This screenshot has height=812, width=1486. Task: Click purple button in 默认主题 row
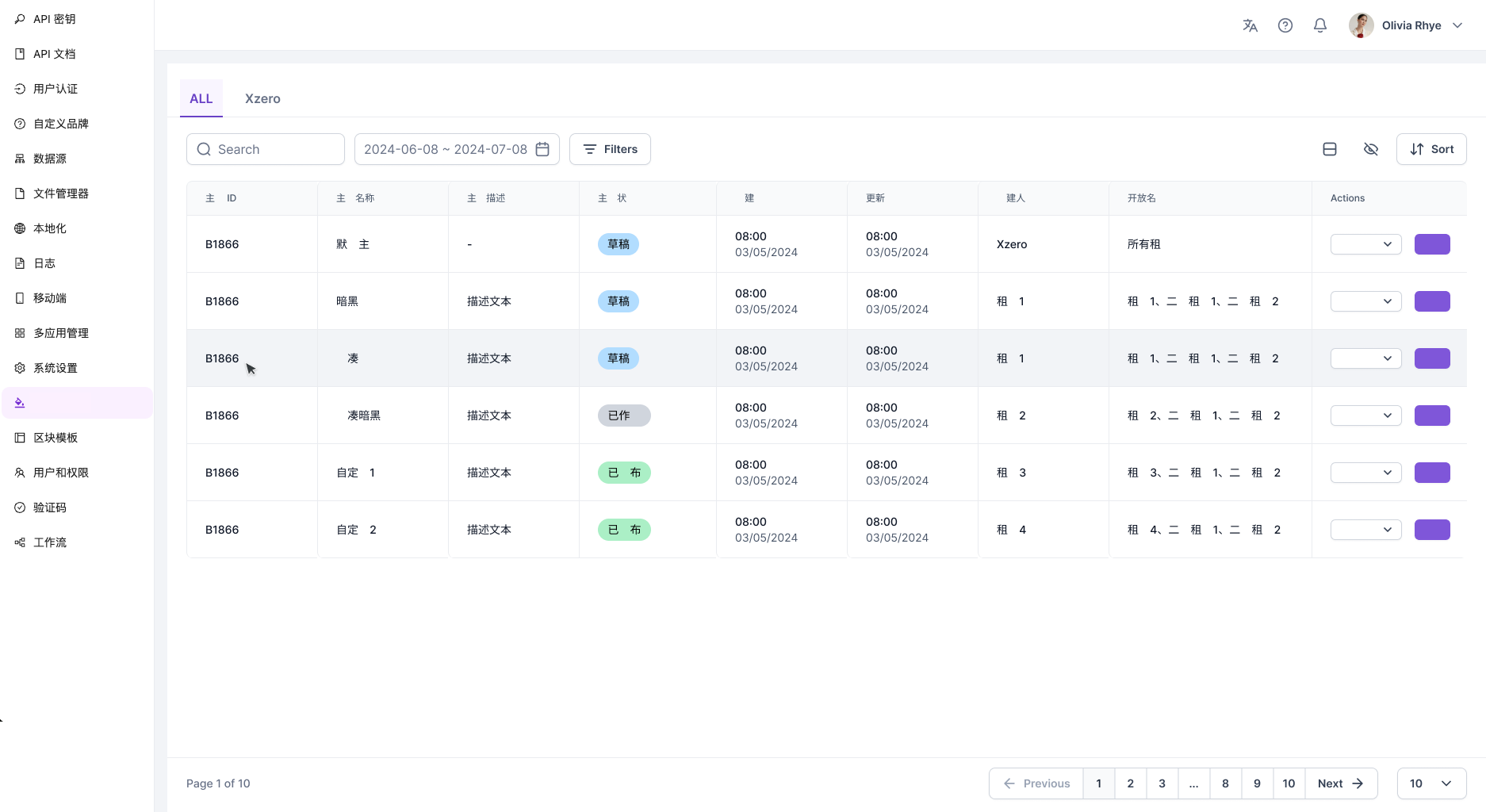tap(1432, 244)
